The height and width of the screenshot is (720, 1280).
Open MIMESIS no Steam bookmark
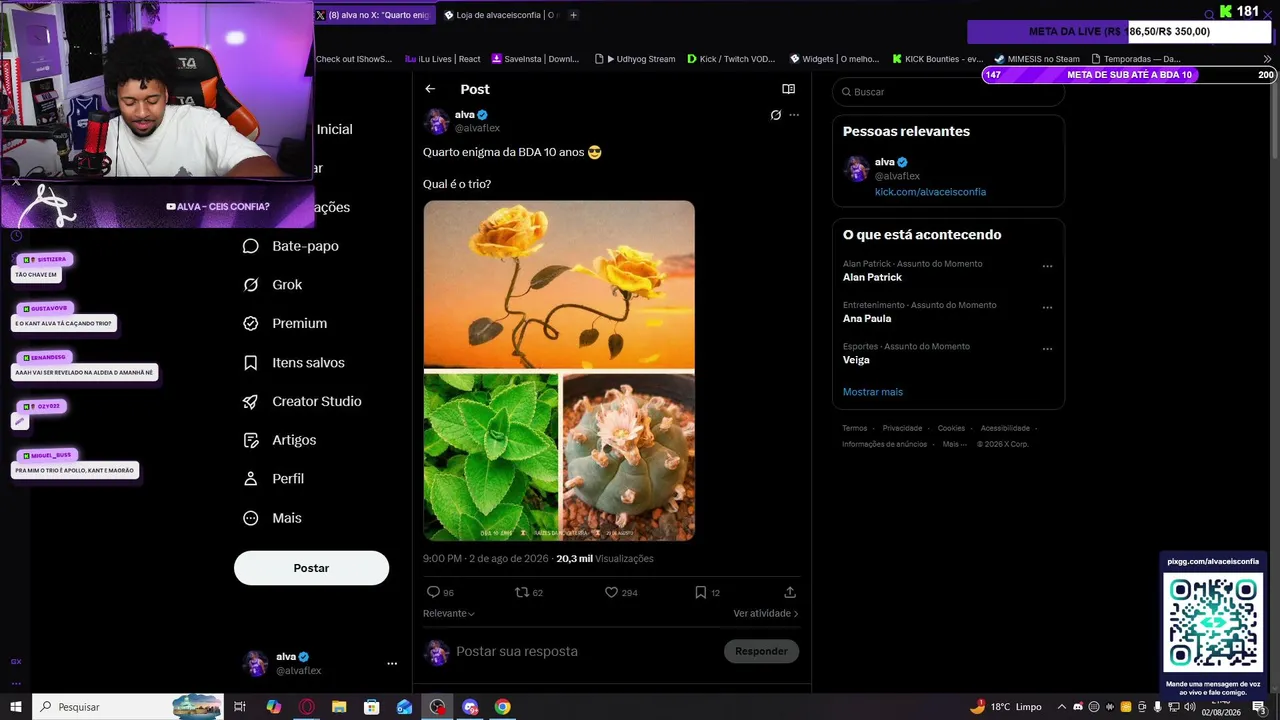(x=1037, y=59)
